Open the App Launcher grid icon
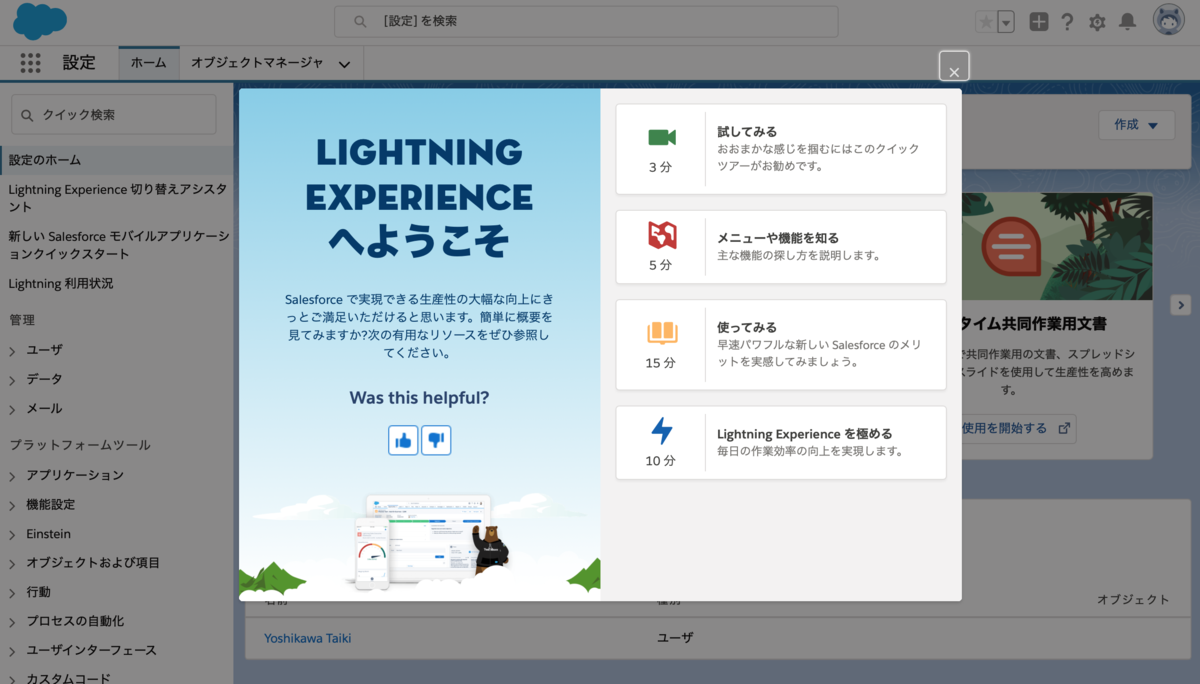Image resolution: width=1200 pixels, height=684 pixels. (31, 63)
